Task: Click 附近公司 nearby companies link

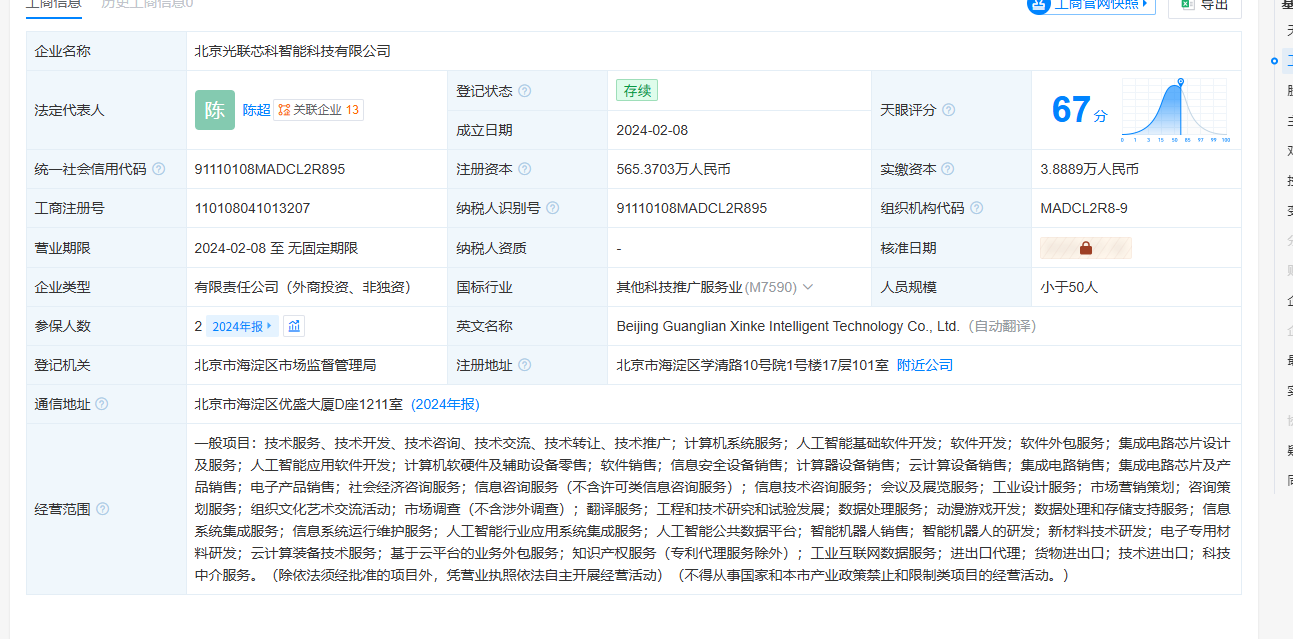Action: [925, 365]
